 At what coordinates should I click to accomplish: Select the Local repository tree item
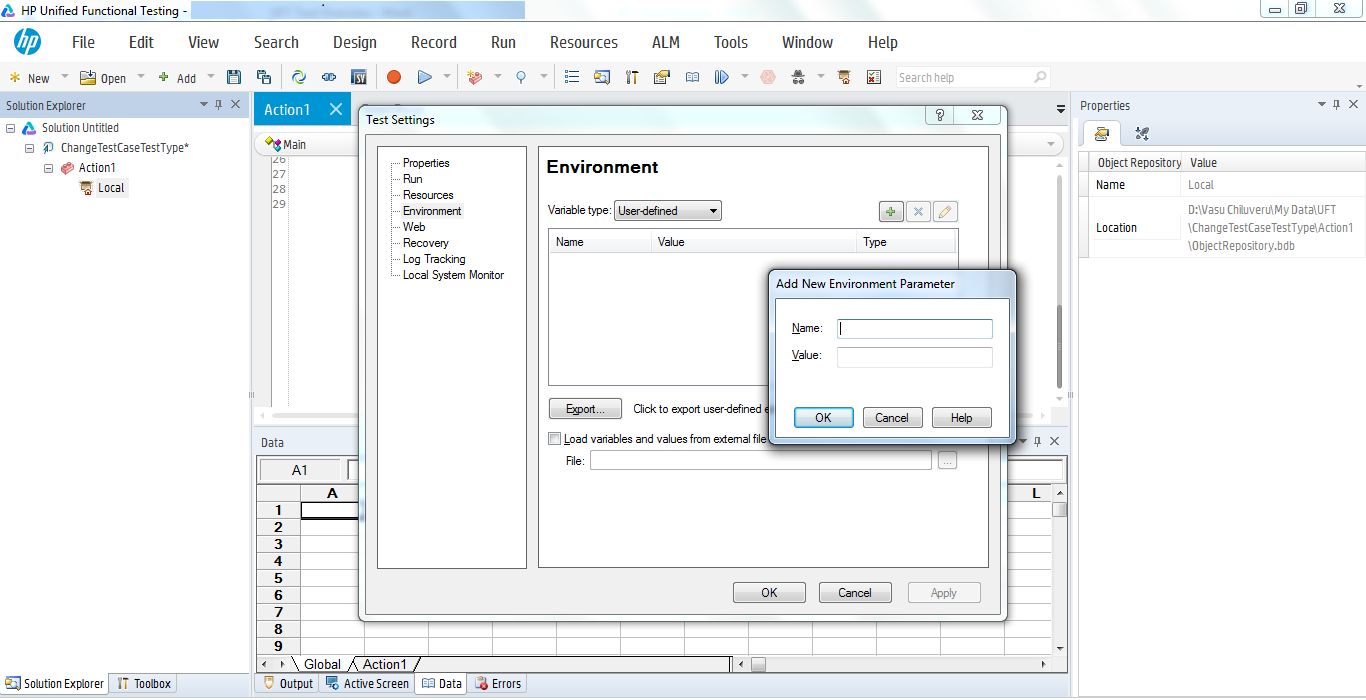[x=111, y=188]
